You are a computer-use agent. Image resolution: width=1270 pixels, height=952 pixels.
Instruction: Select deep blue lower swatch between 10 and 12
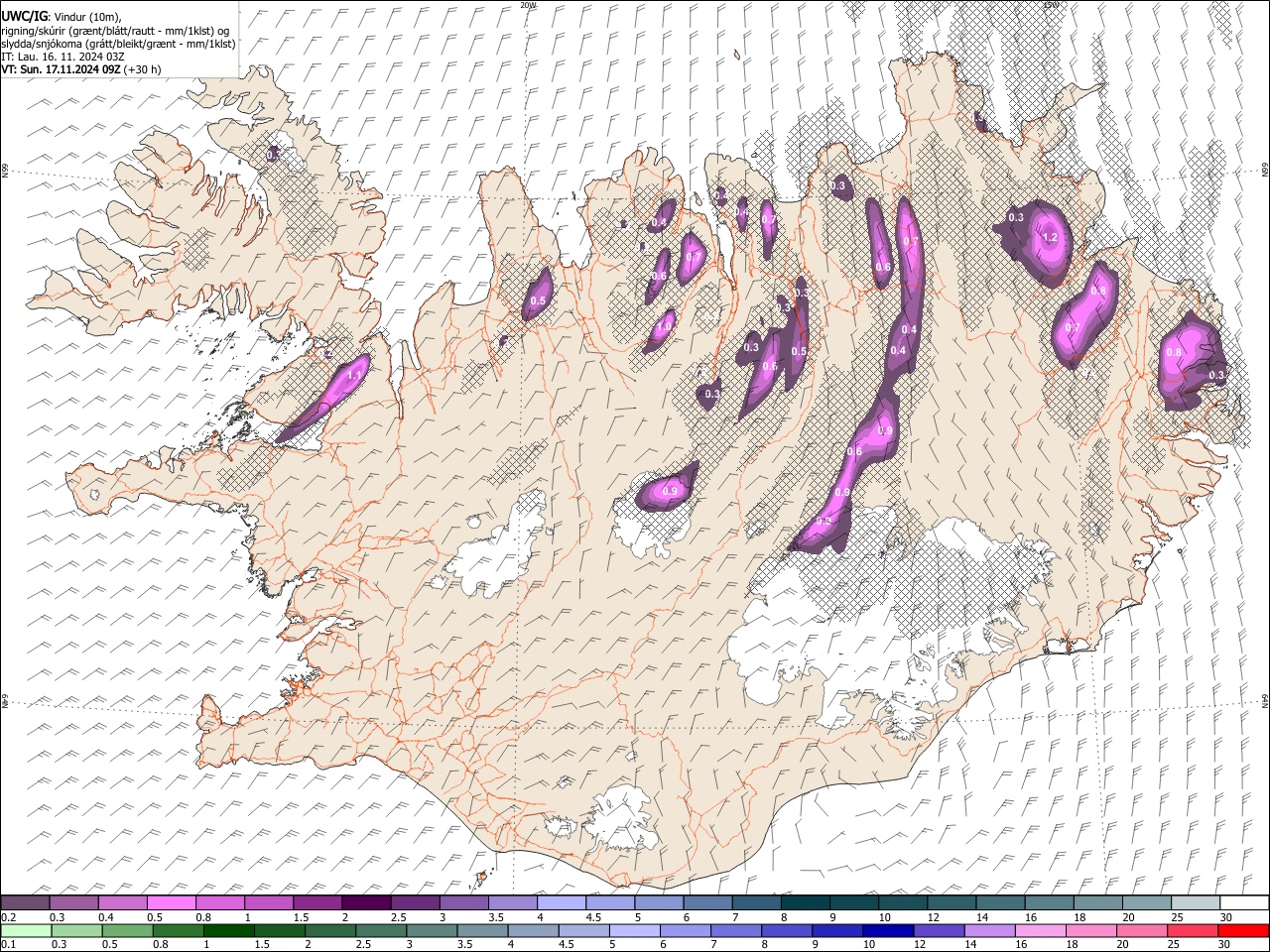click(887, 931)
